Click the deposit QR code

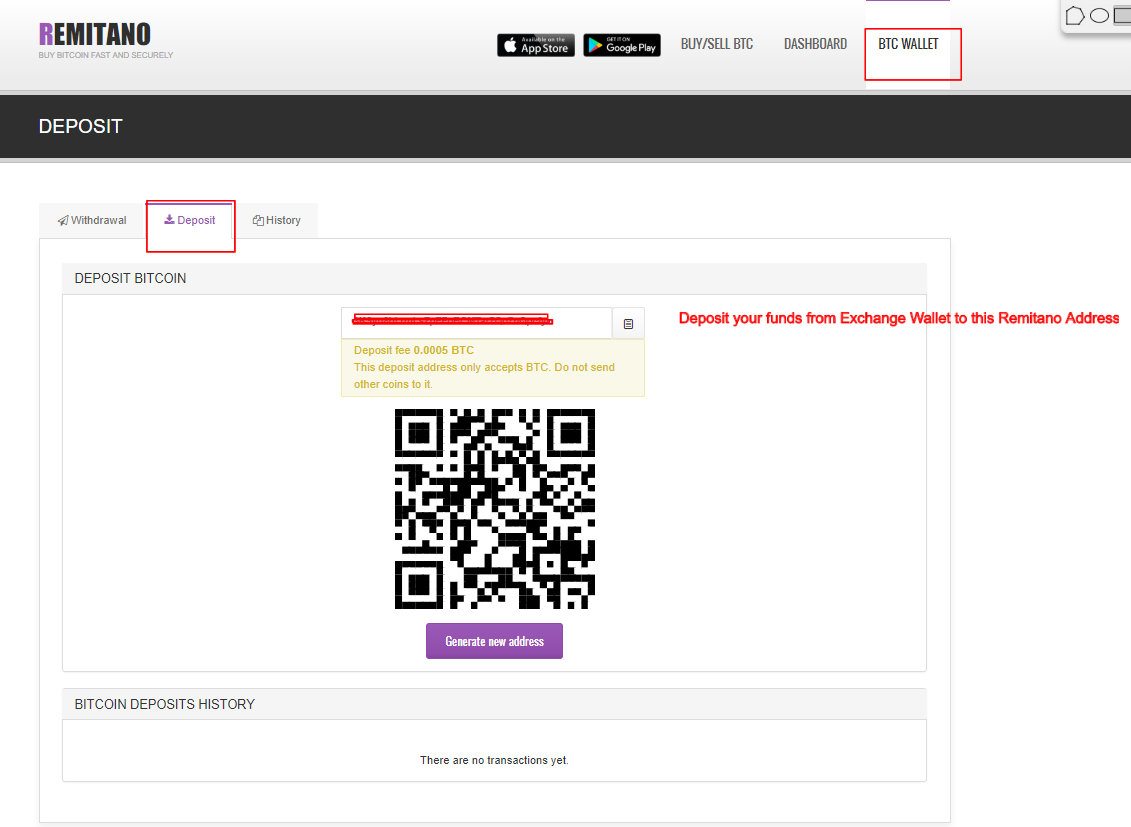(495, 509)
